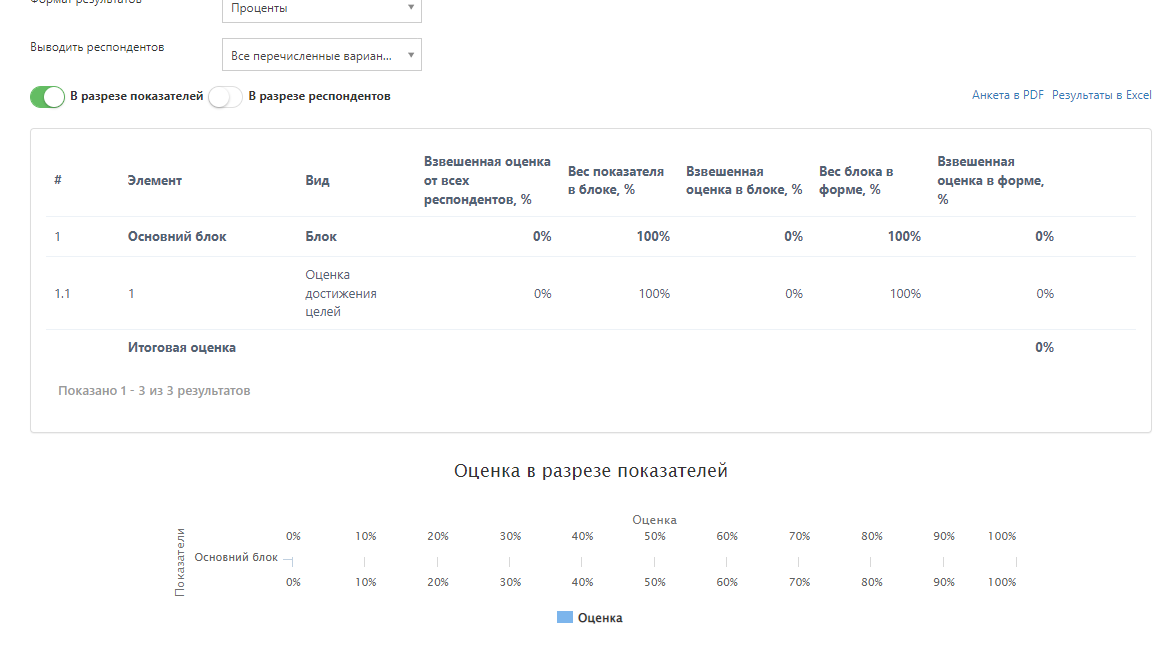1176x657 pixels.
Task: Click "Взвешенная оценка от всех респондентов" header
Action: 487,180
